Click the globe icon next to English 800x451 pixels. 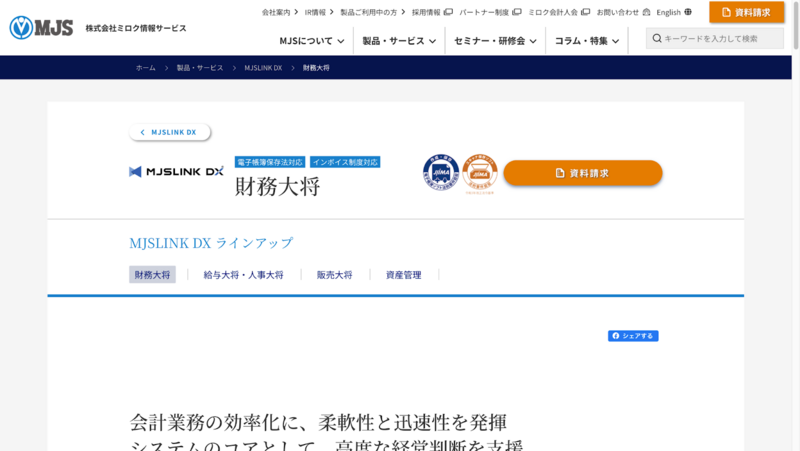688,12
